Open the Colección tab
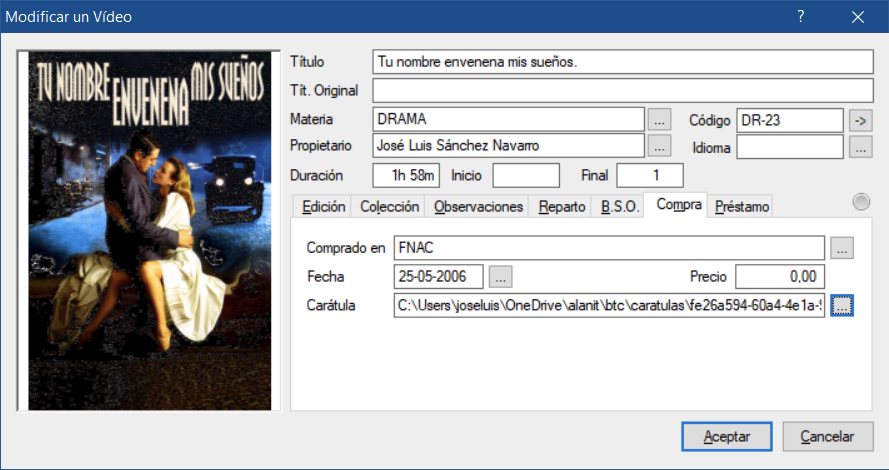889x470 pixels. 389,207
